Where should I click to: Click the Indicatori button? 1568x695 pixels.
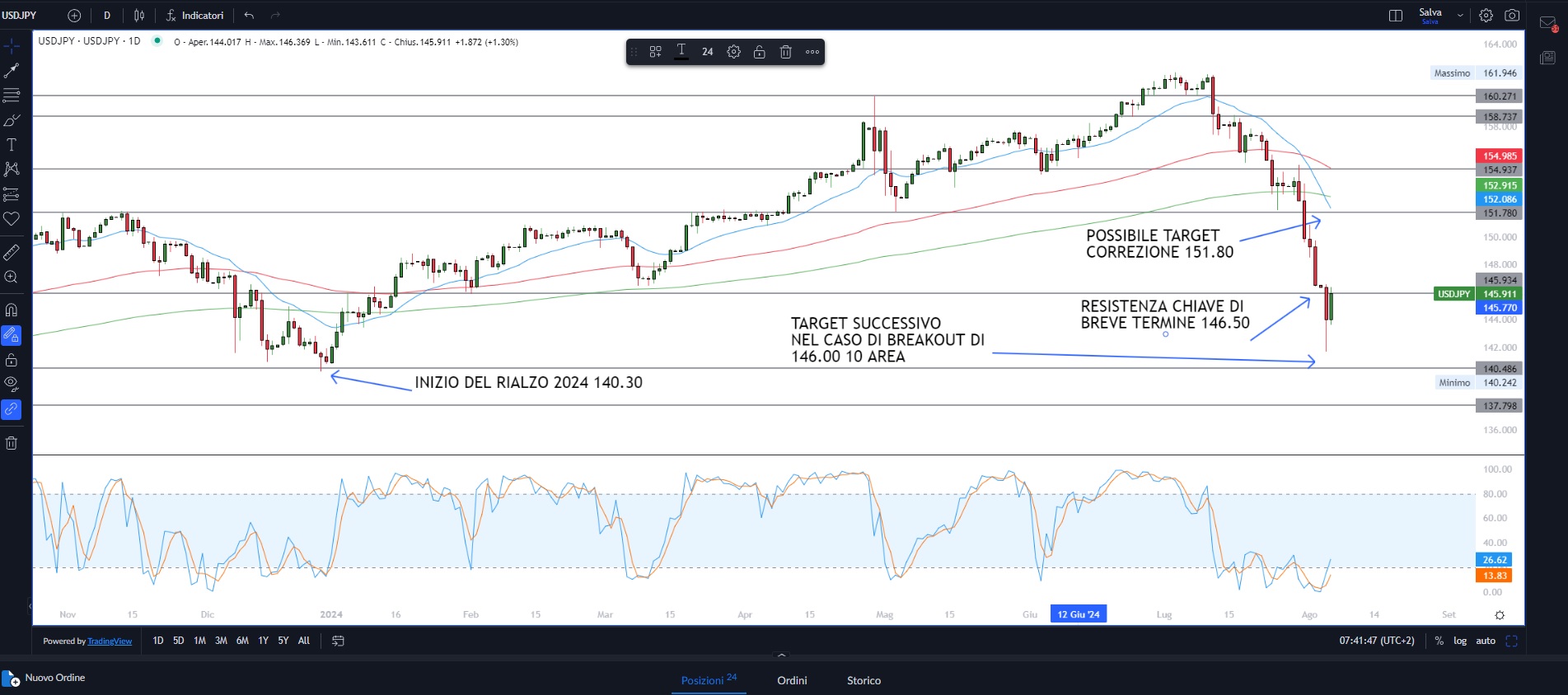[x=194, y=16]
